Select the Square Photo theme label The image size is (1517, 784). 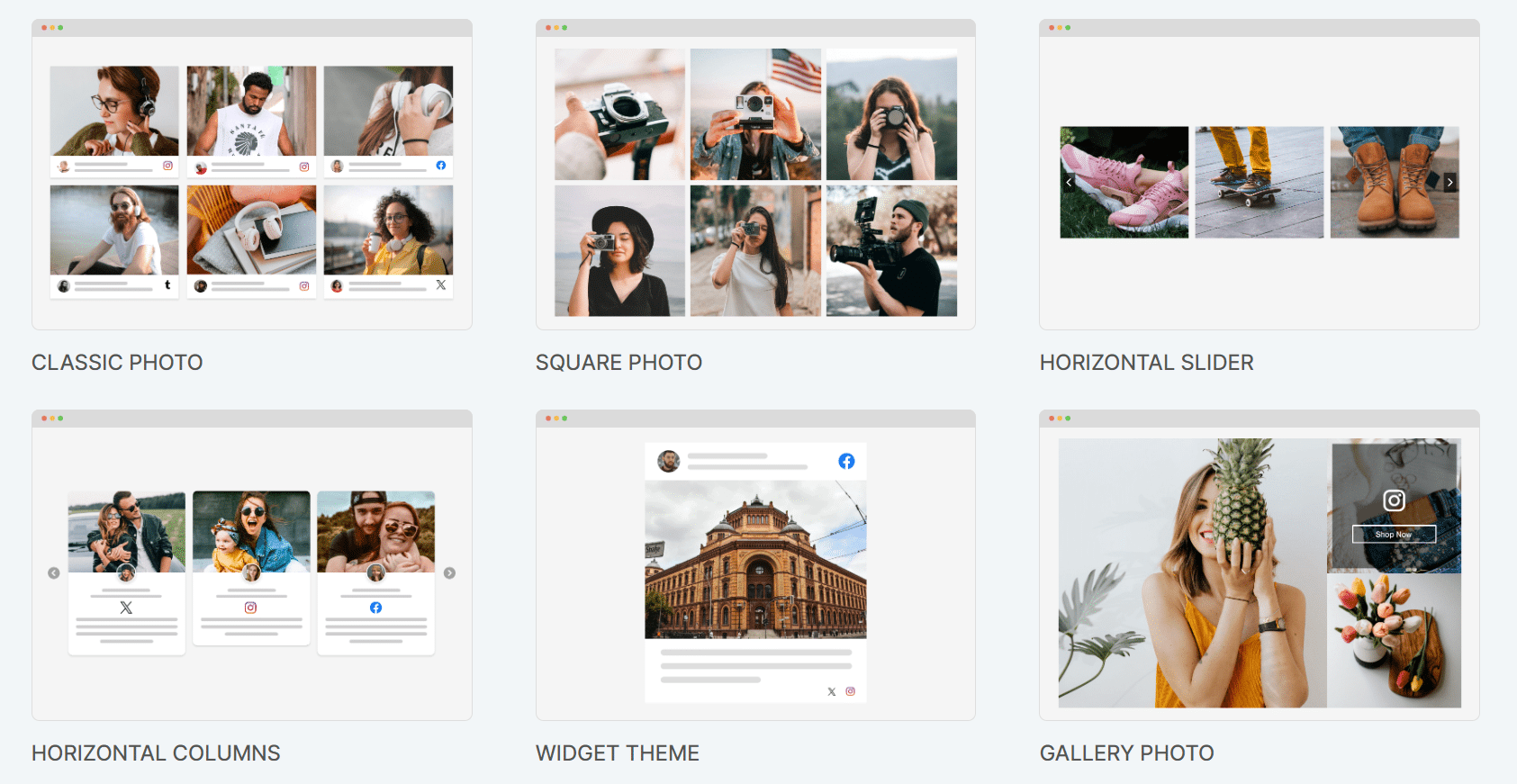(x=619, y=363)
